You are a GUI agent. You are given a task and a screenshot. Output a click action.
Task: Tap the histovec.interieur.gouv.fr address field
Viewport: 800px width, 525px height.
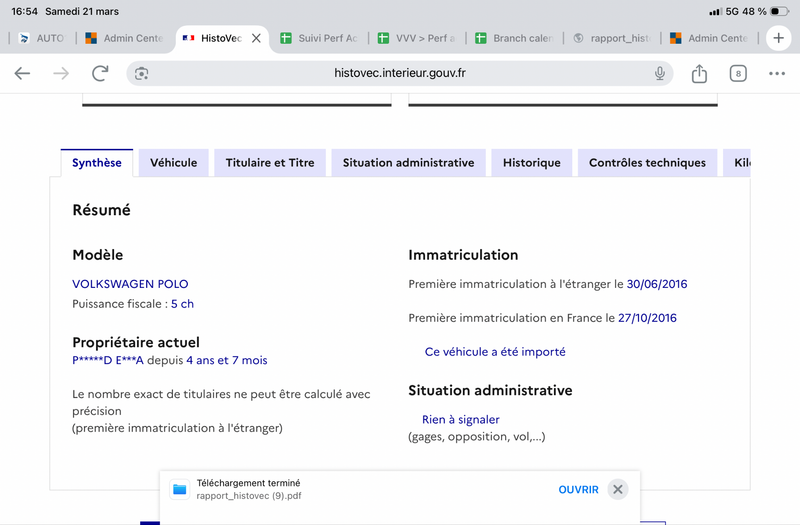400,74
